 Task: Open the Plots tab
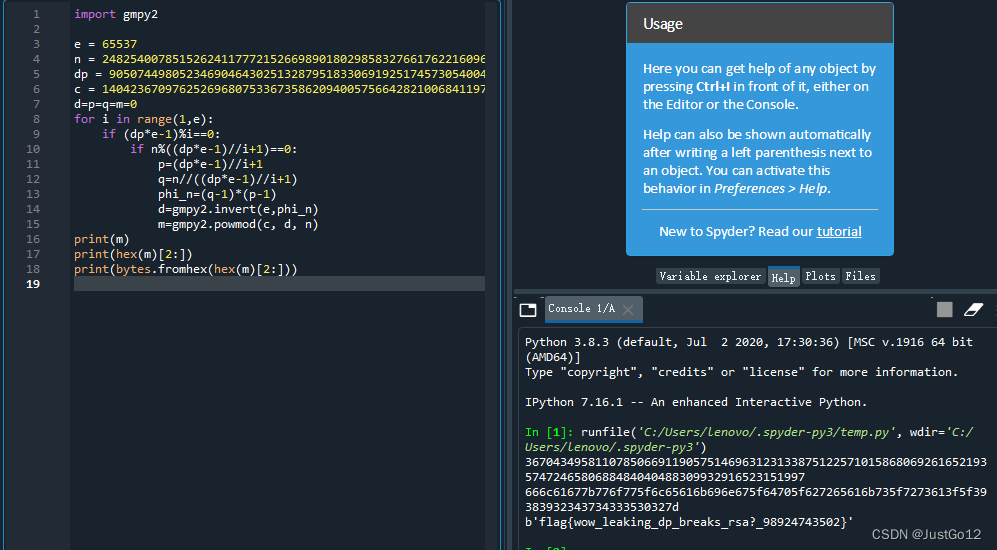820,276
